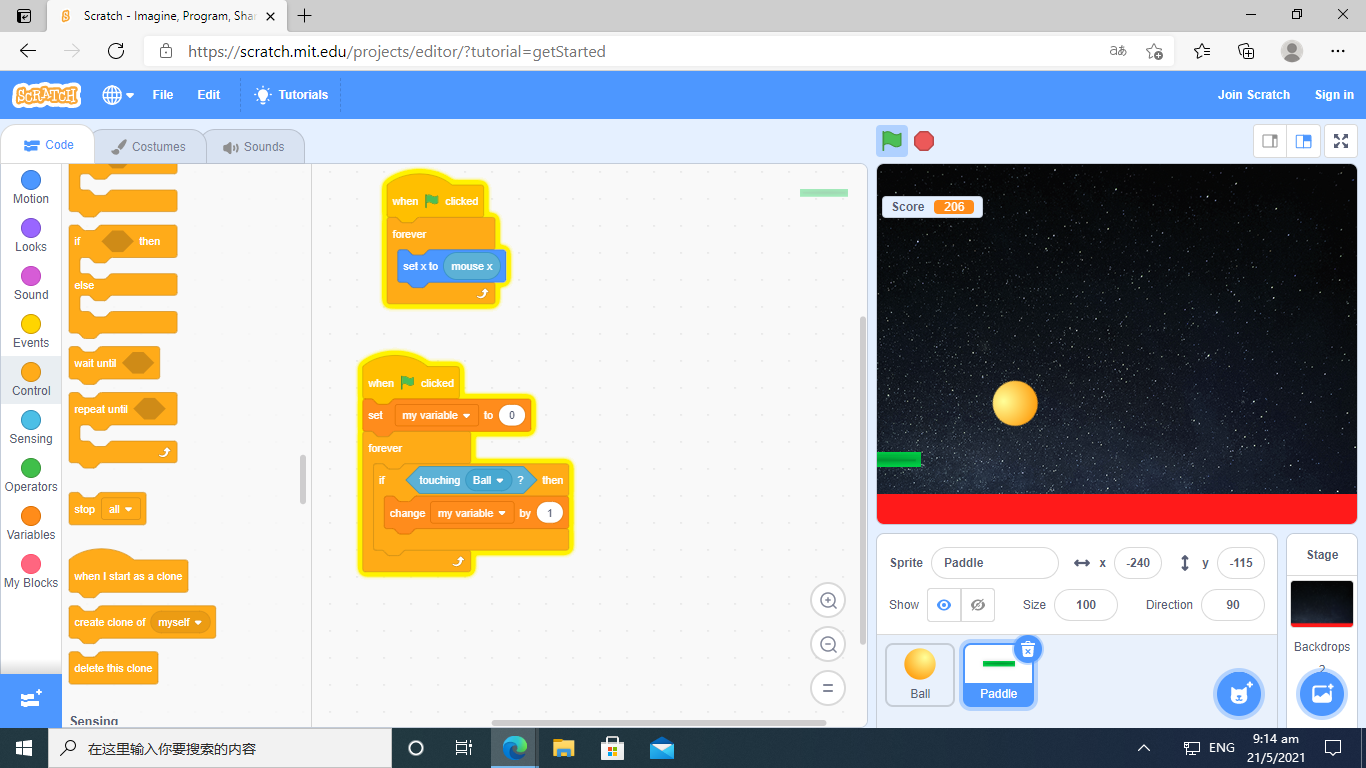Switch to small stage layout
The width and height of the screenshot is (1366, 768).
(1270, 141)
